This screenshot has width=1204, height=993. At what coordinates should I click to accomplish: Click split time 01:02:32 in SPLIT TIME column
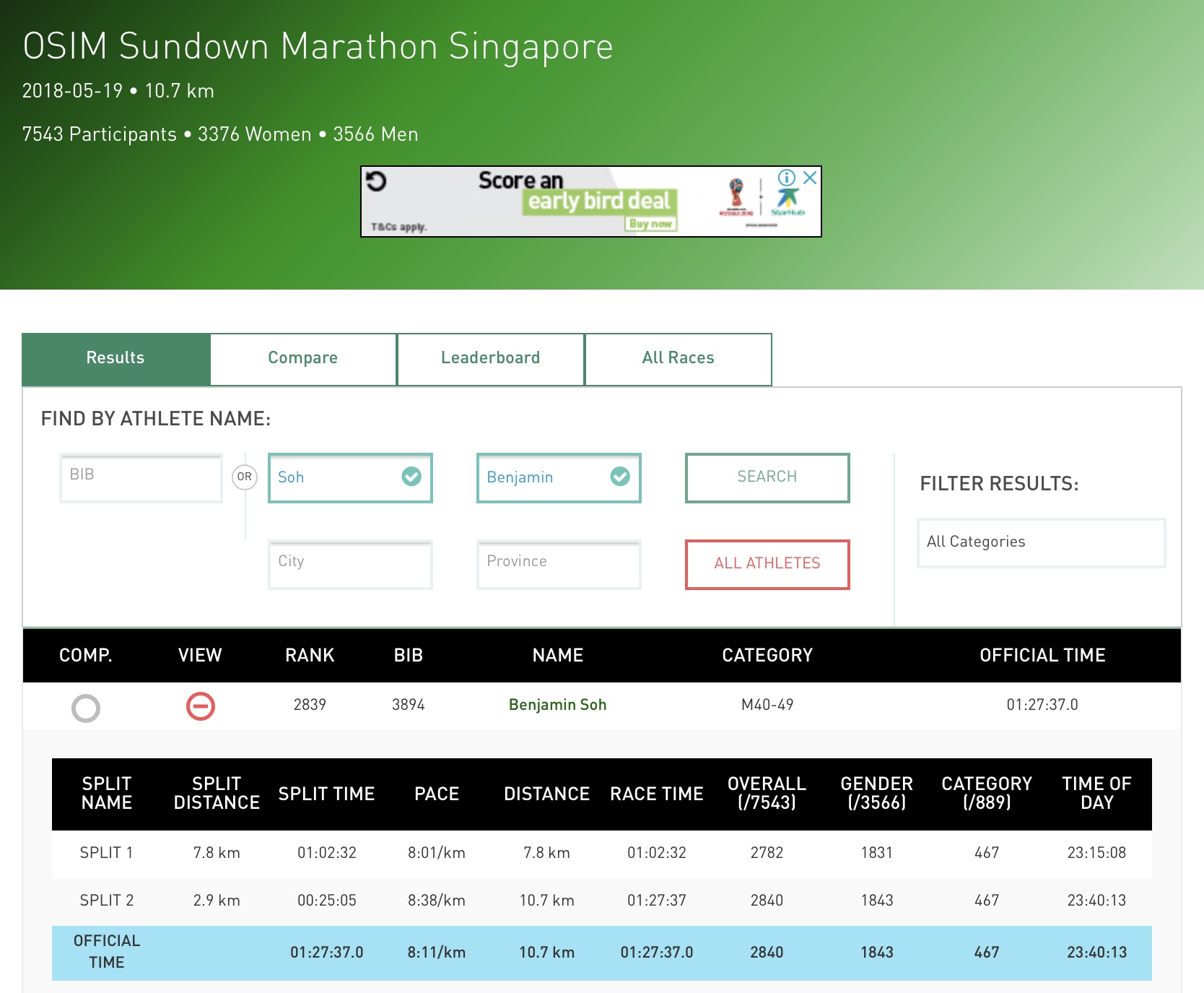coord(327,853)
